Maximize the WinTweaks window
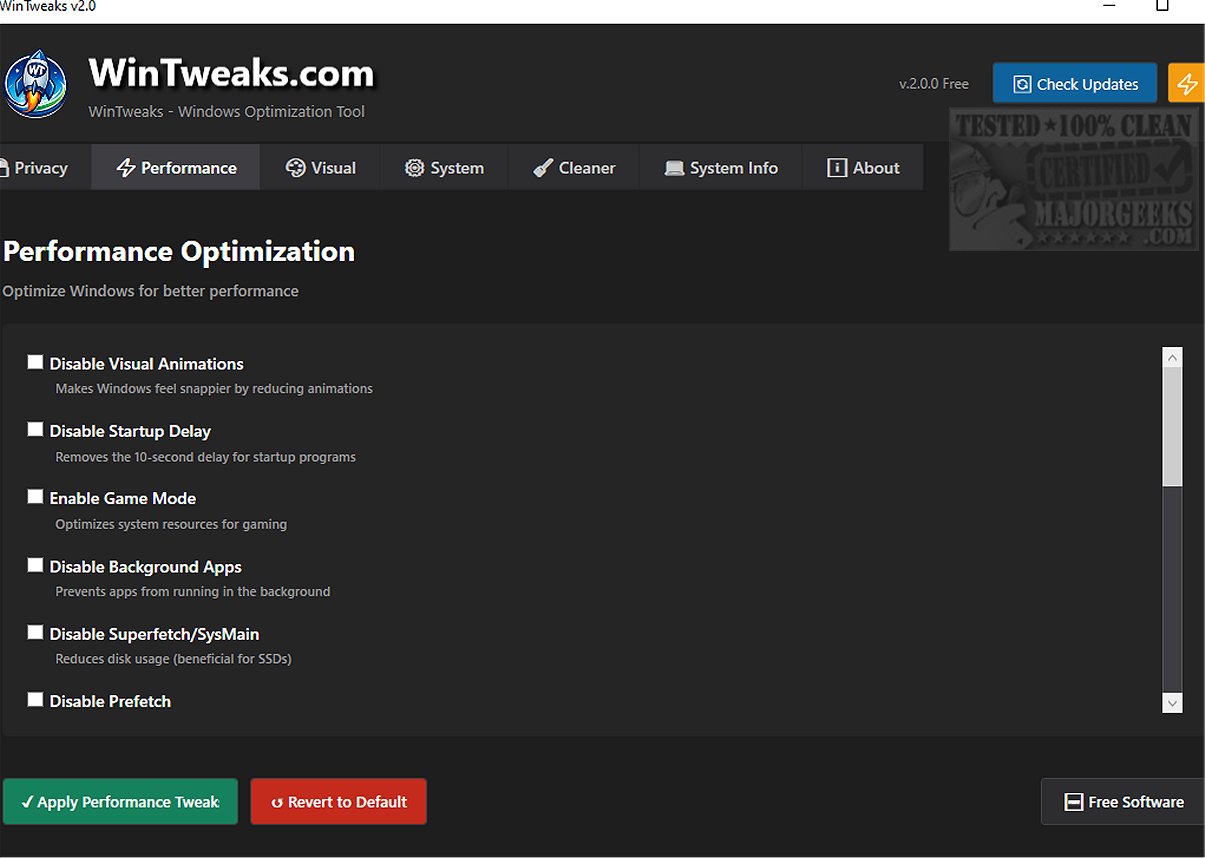This screenshot has height=858, width=1205. (1162, 6)
